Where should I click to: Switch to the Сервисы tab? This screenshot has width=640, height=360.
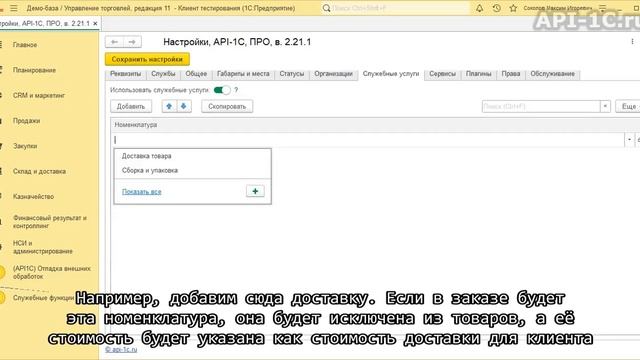[x=442, y=74]
